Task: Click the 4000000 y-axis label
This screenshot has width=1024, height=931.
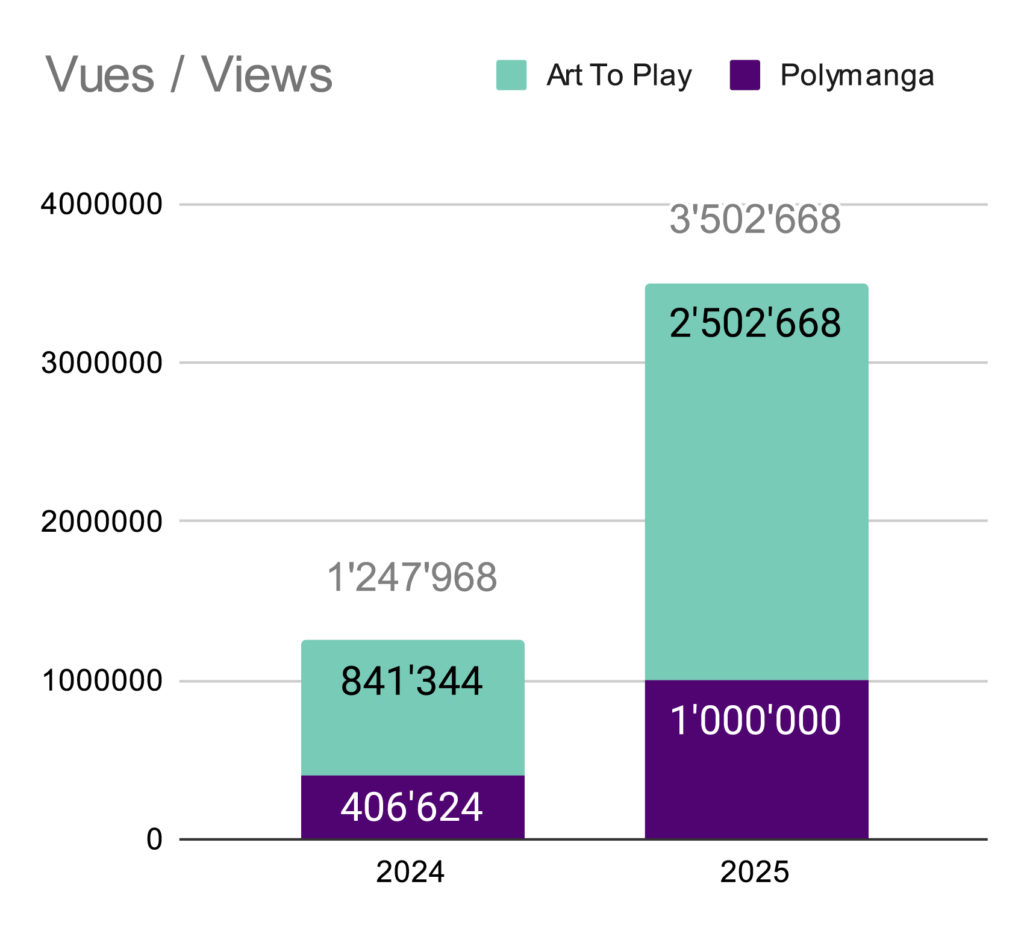Action: [100, 205]
